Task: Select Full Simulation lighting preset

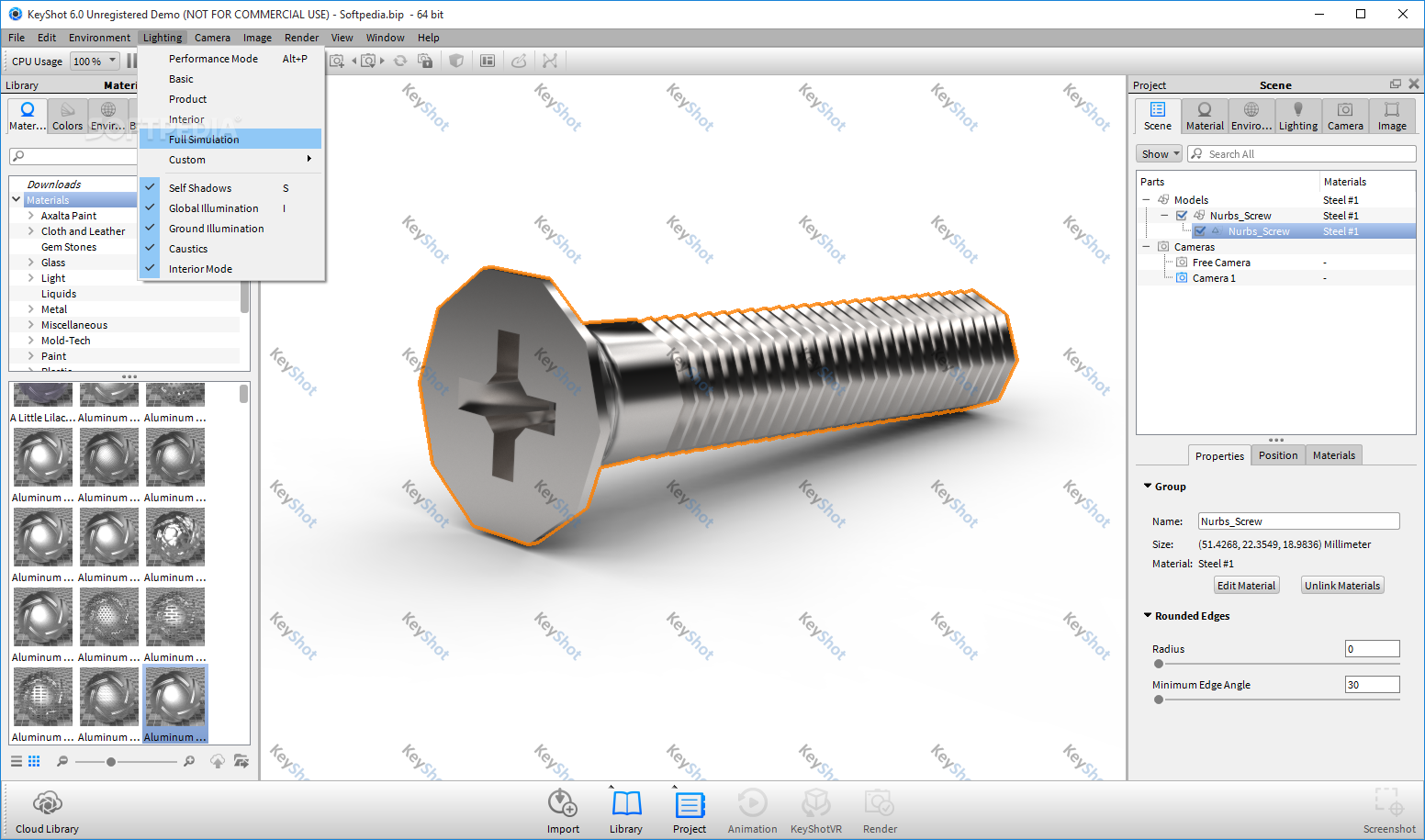Action: click(230, 140)
